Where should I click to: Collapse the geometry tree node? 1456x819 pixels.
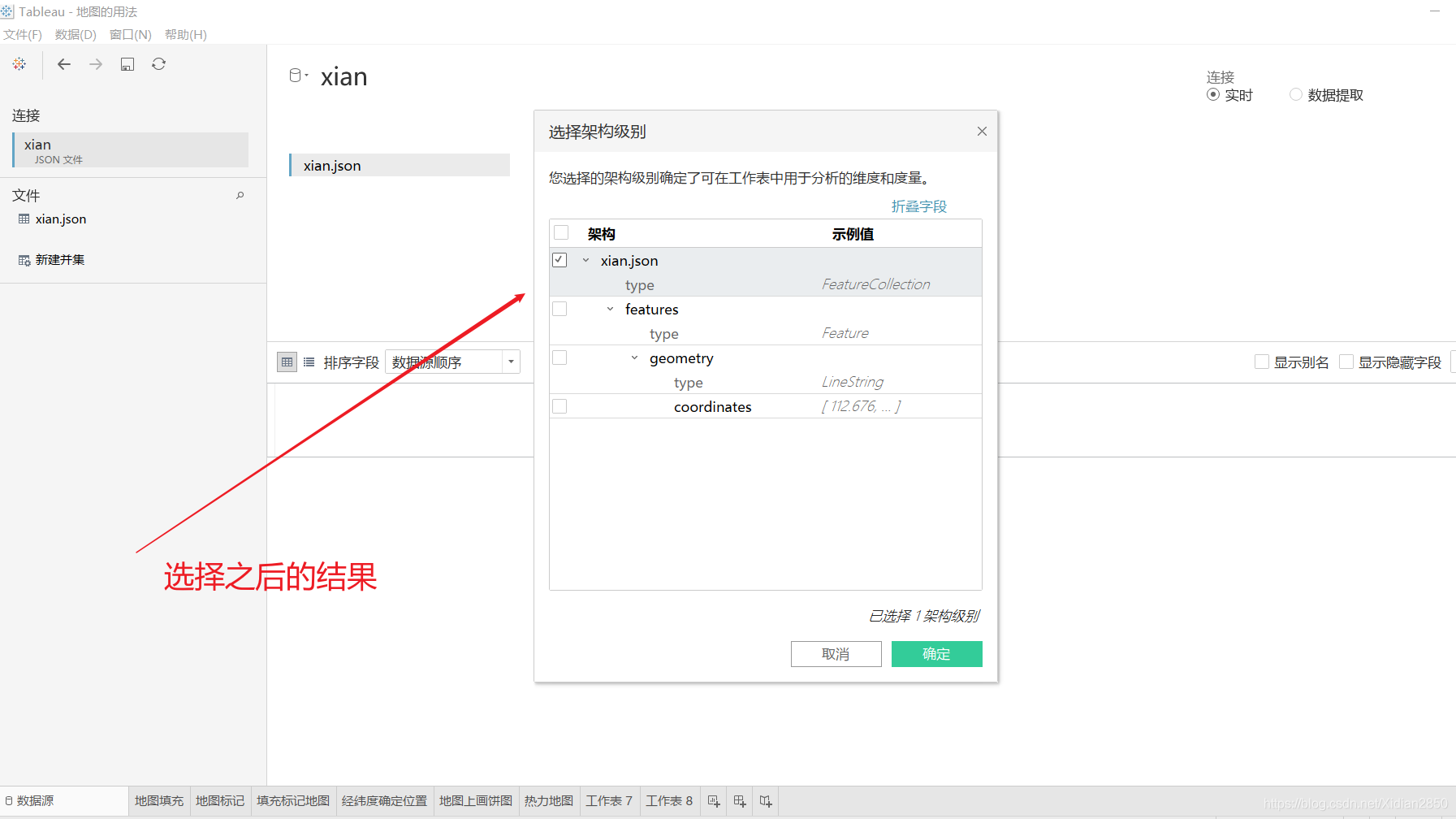tap(634, 357)
